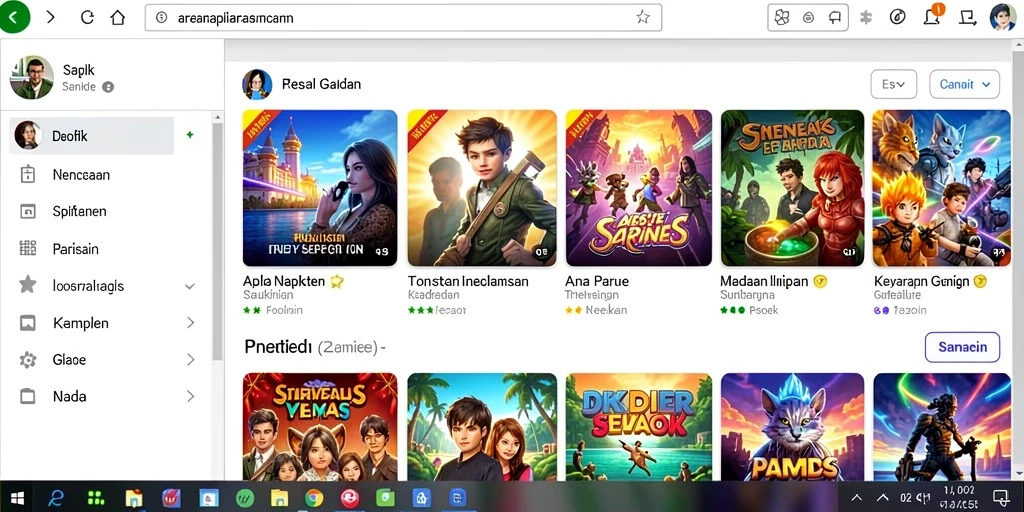
Task: Click the site info icon in address bar
Action: pyautogui.click(x=162, y=18)
